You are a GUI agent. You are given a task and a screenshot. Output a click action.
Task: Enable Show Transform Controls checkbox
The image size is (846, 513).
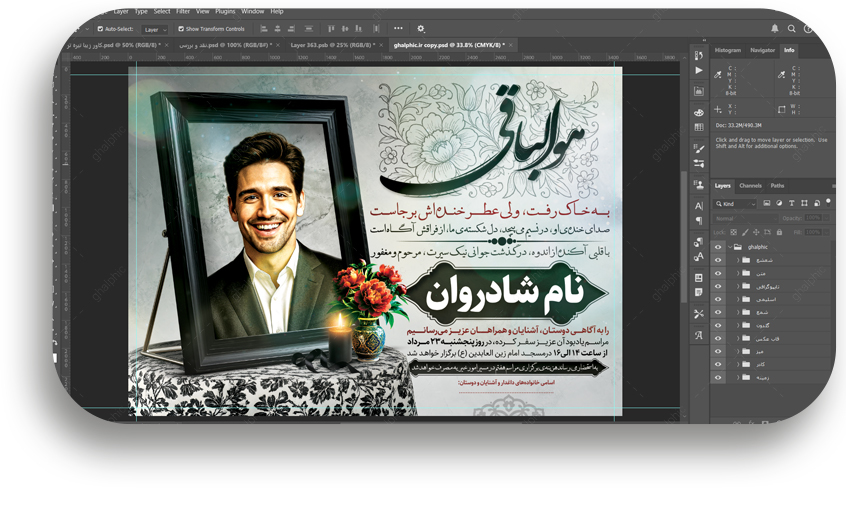click(181, 29)
